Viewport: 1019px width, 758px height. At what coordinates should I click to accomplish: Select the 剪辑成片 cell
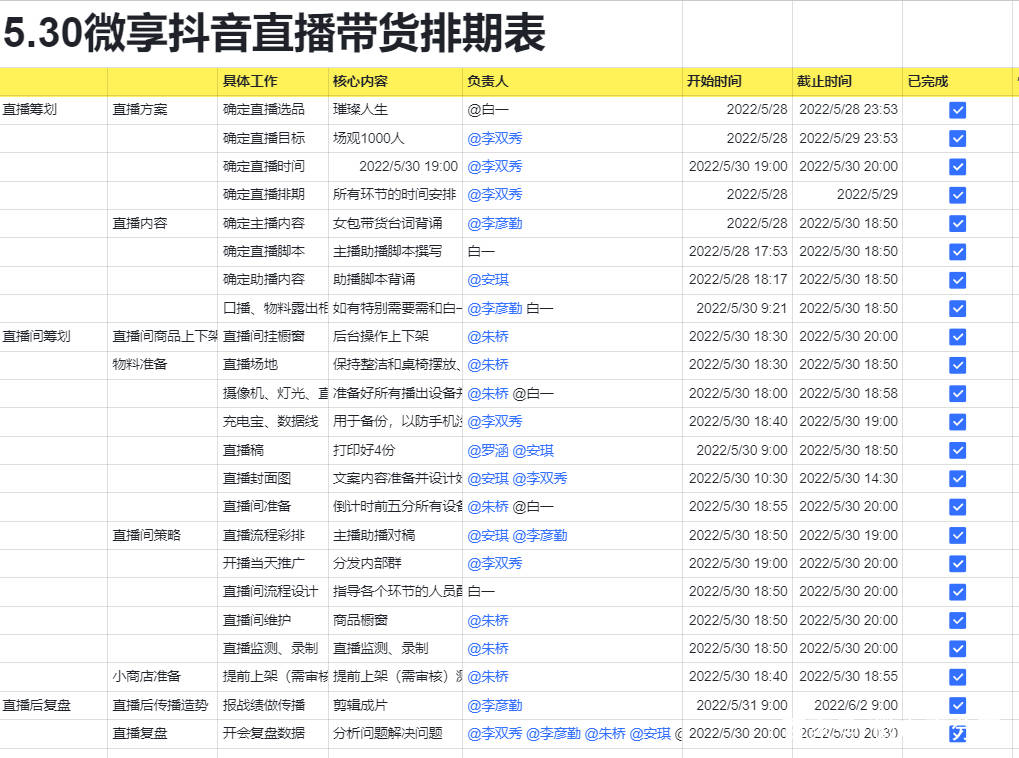tap(395, 705)
